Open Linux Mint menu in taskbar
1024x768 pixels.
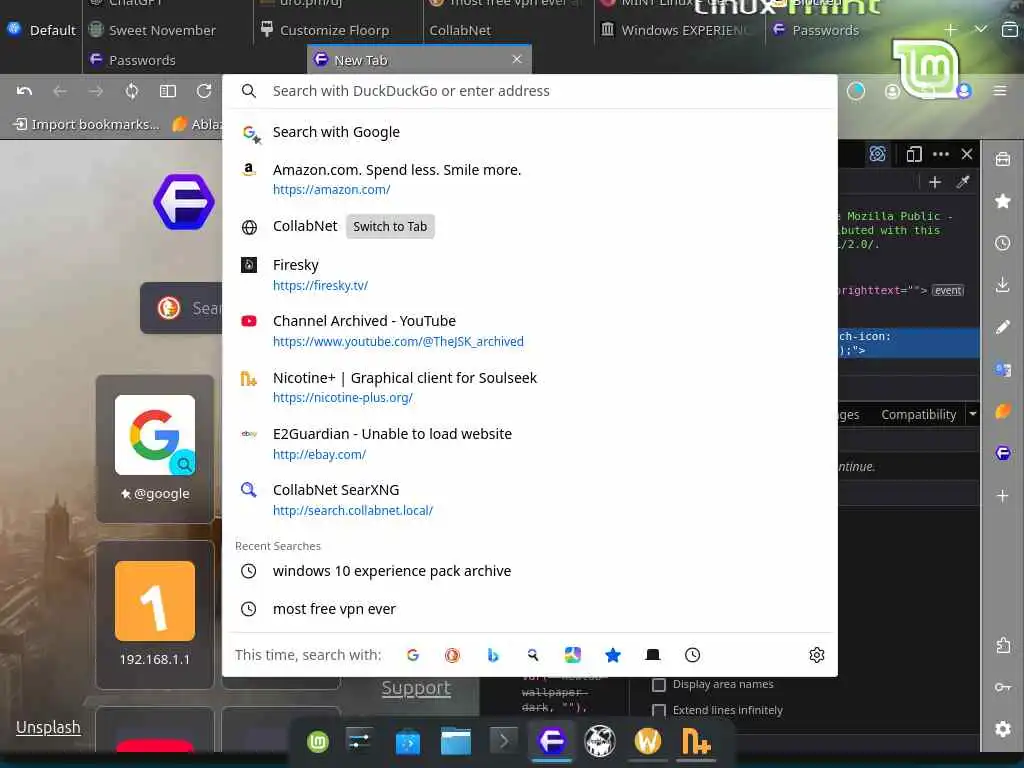318,742
